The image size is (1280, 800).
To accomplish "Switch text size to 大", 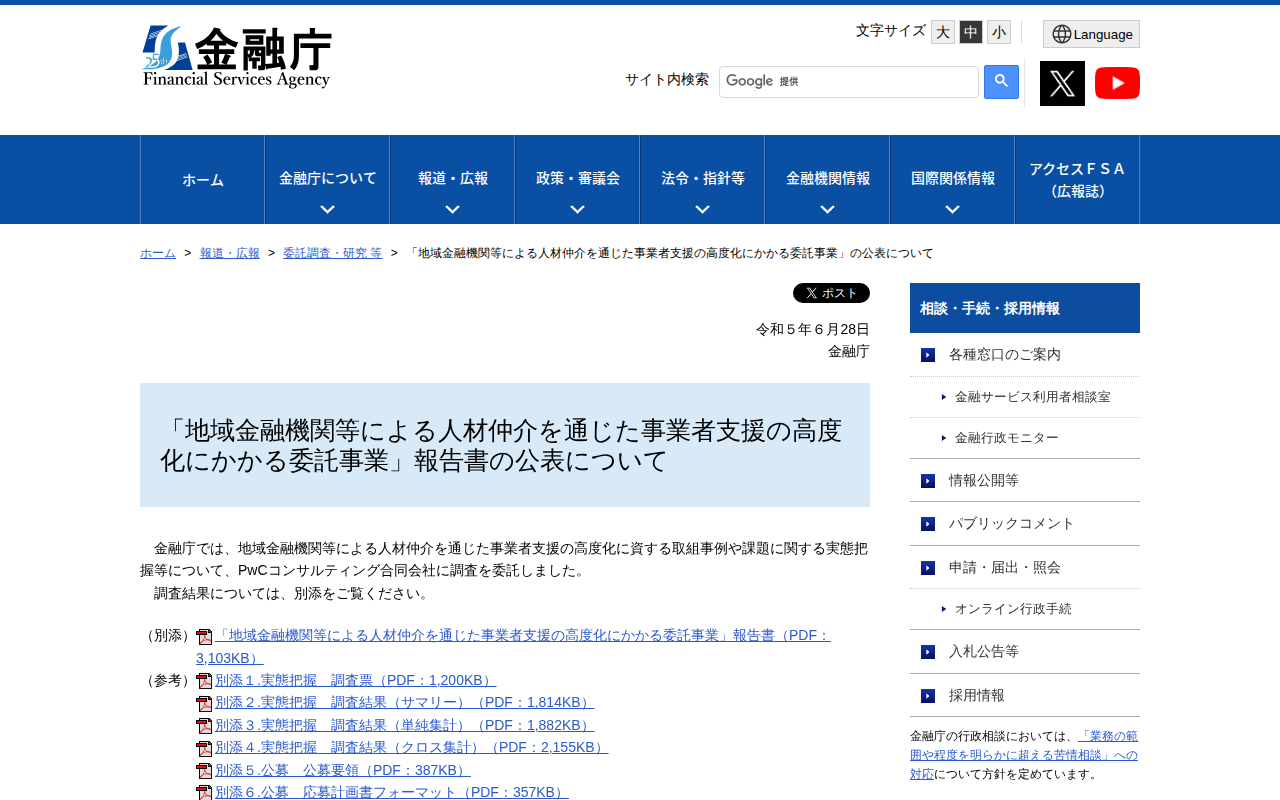I will 941,31.
